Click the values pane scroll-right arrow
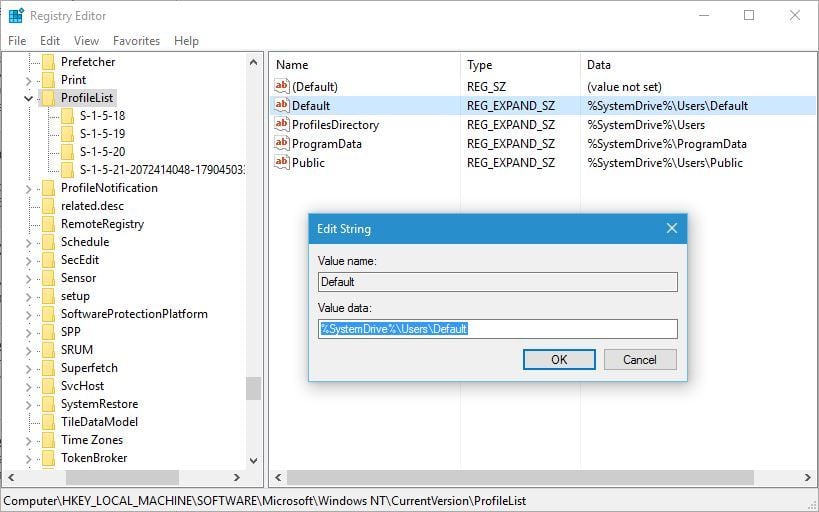Image resolution: width=819 pixels, height=512 pixels. pos(808,477)
